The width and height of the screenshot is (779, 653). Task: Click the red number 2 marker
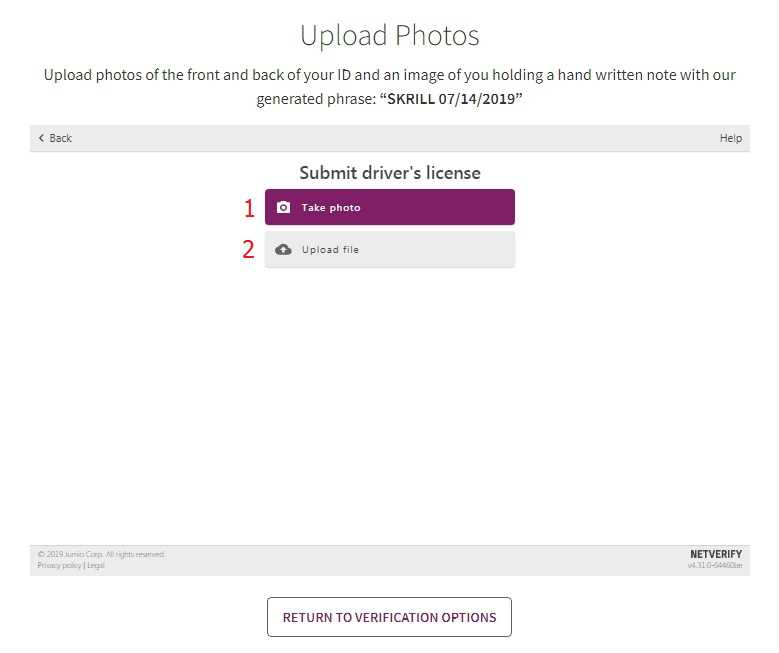249,250
